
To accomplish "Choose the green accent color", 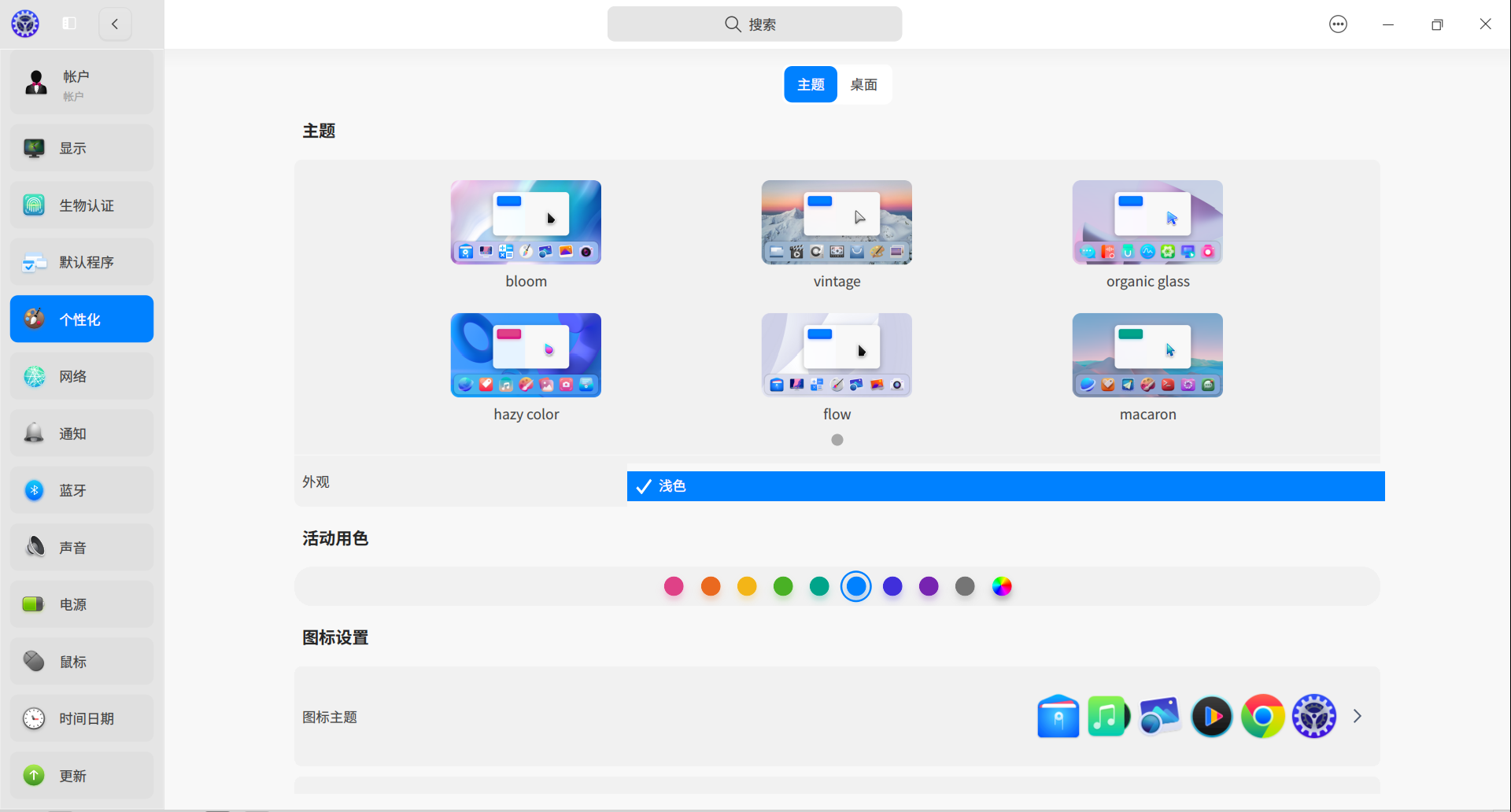I will point(783,586).
